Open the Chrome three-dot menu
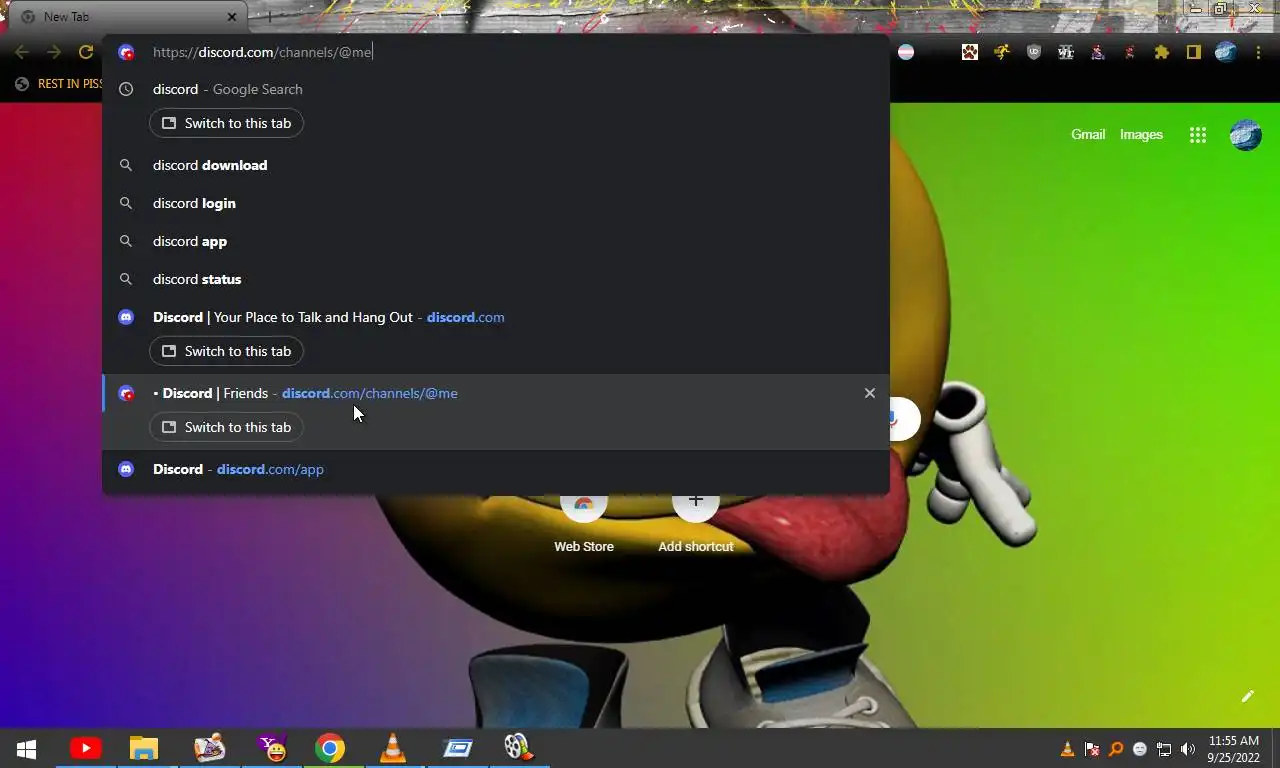Screen dimensions: 1280x768 [1258, 52]
